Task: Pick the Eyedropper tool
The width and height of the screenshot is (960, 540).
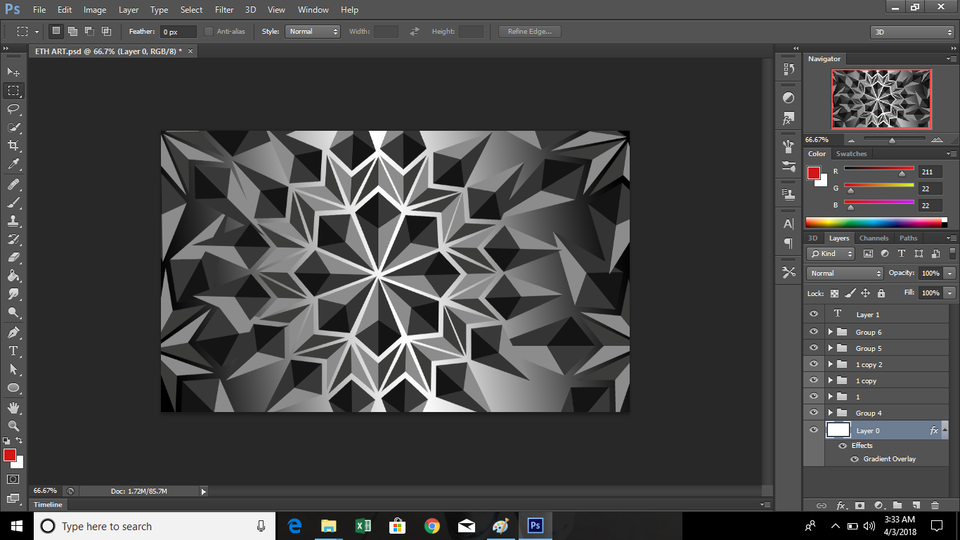Action: coord(14,164)
